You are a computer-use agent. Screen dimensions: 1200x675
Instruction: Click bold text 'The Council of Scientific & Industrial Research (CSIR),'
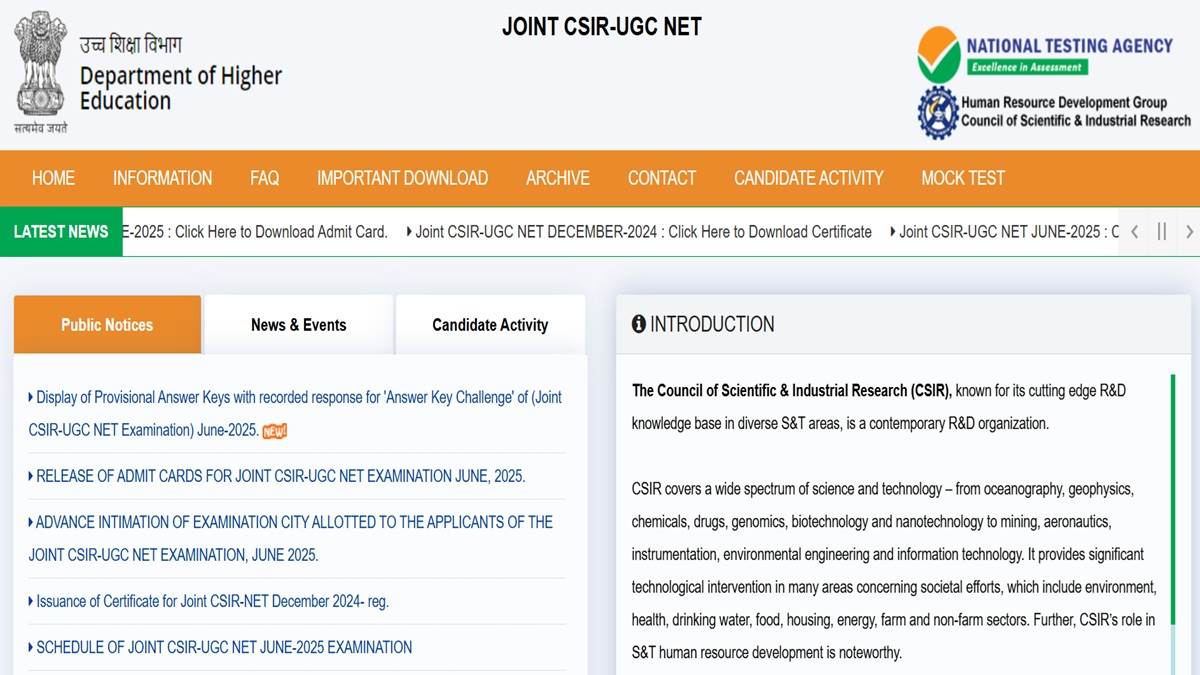point(792,391)
